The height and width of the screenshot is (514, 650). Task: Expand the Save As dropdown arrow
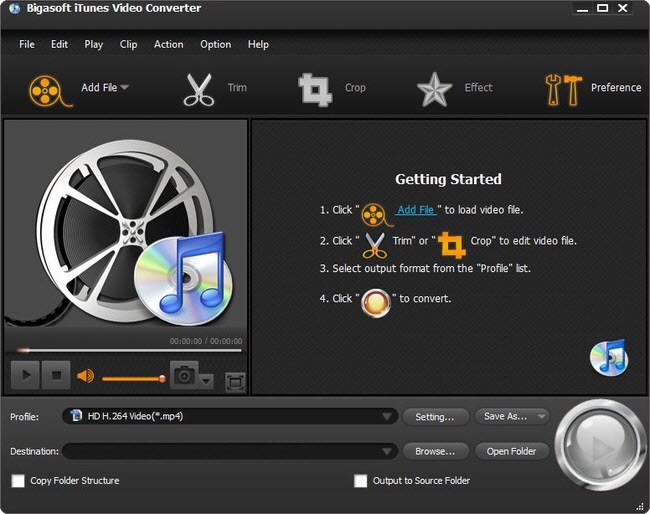(541, 416)
